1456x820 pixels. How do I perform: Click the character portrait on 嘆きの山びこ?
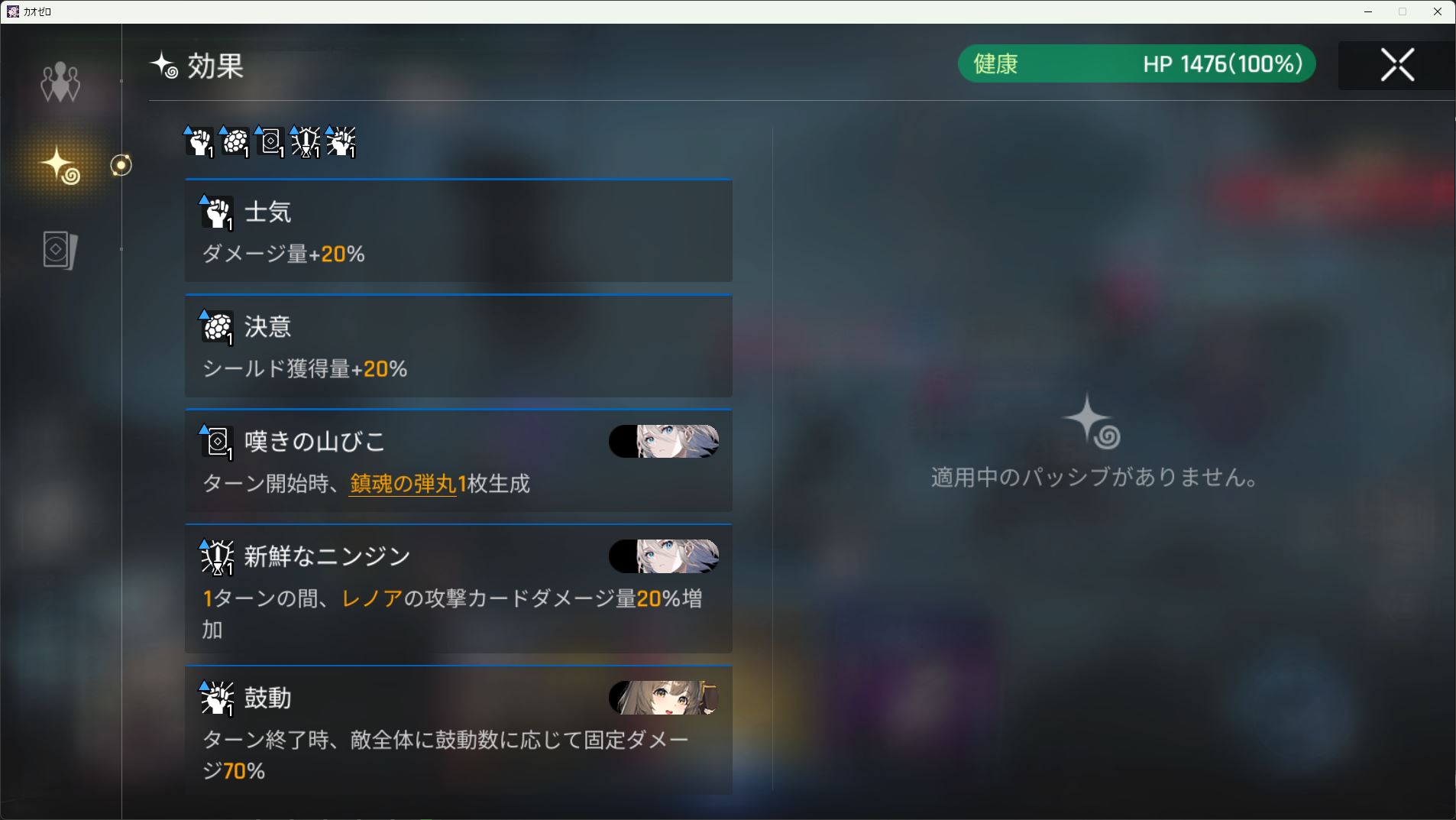(664, 442)
